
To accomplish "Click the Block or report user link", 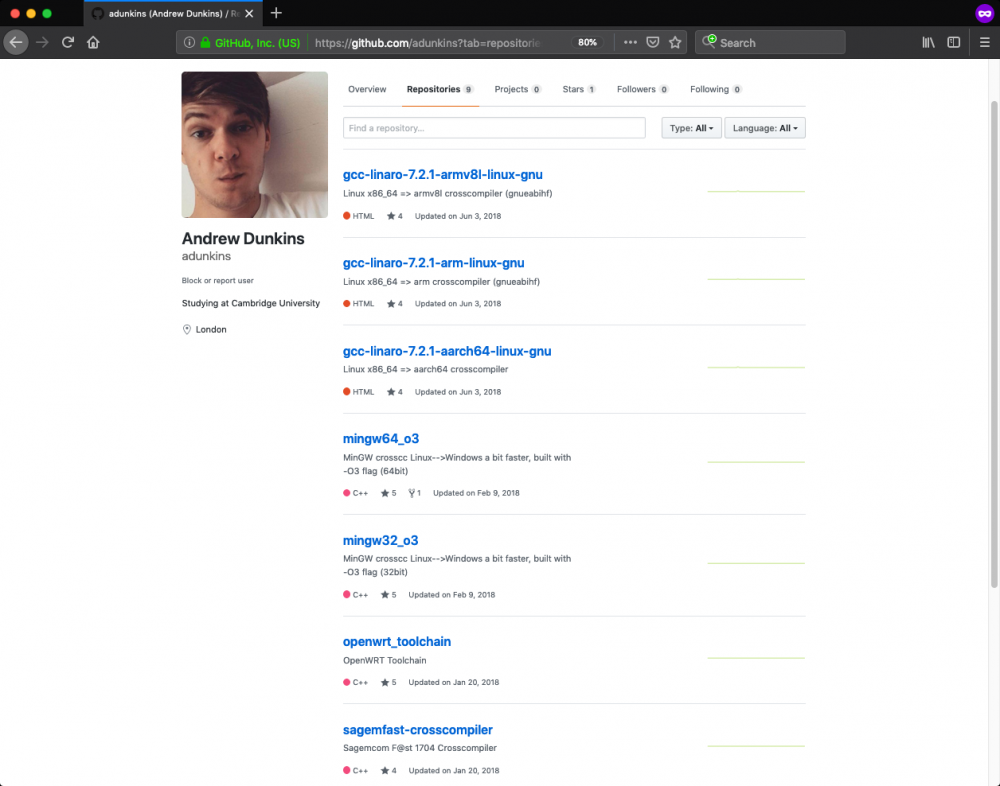I will pos(218,281).
